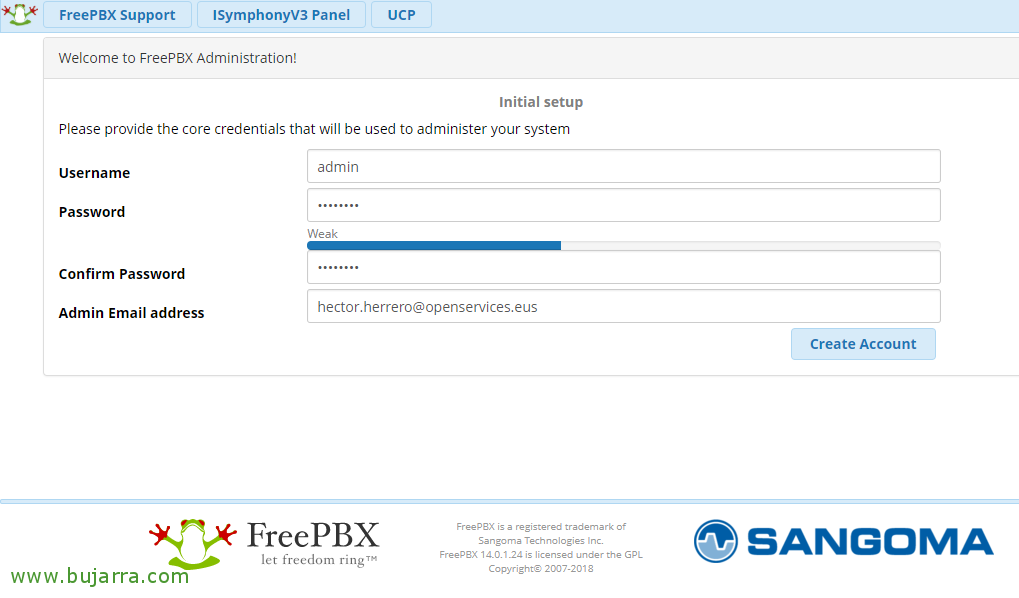
Task: Open the FreePBX Support tab
Action: 118,15
